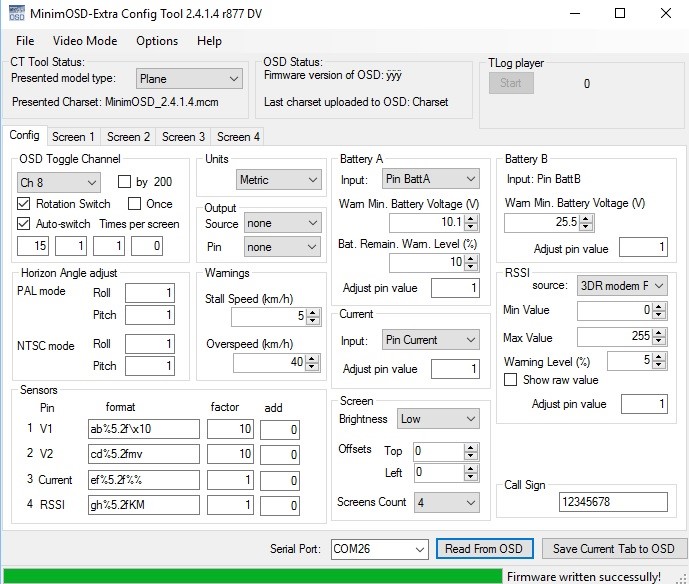Viewport: 689px width, 584px height.
Task: Click the Read From OSD button
Action: (x=484, y=549)
